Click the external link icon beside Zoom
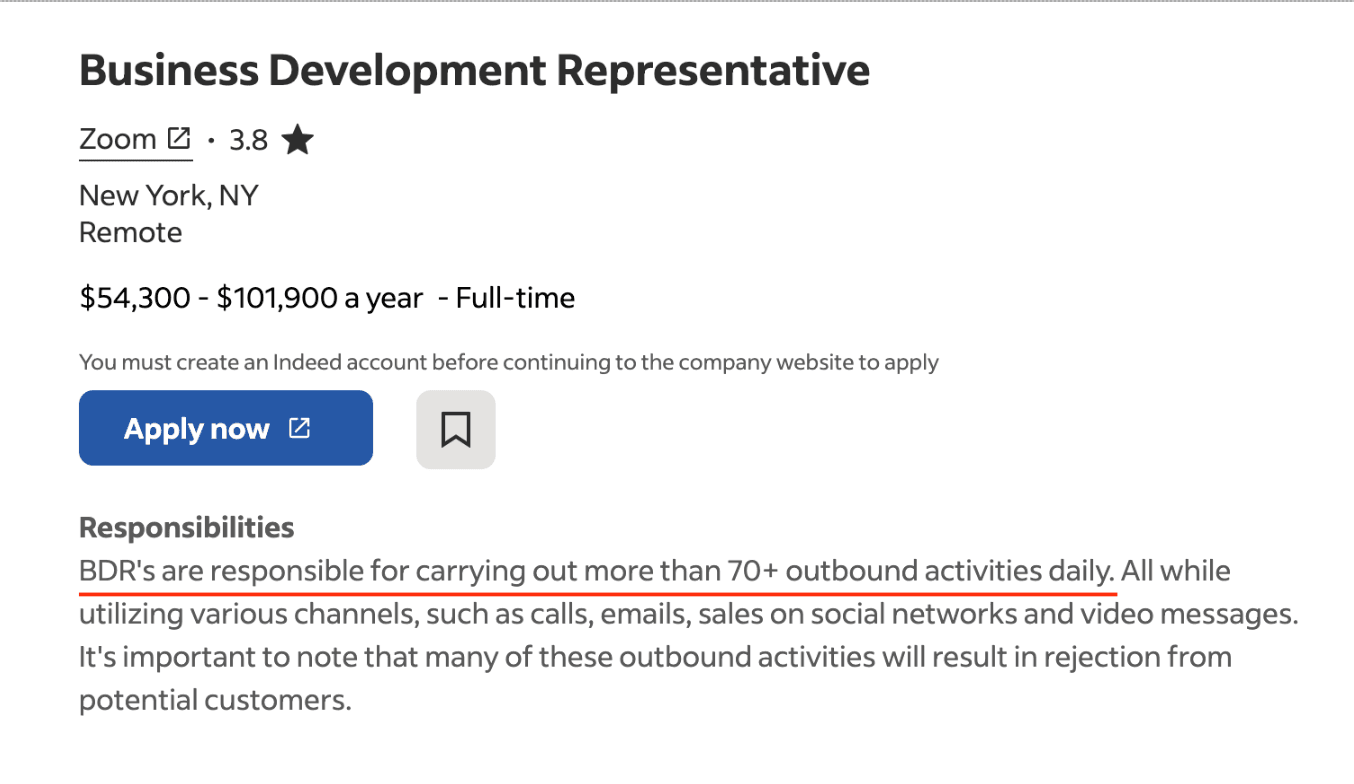Image resolution: width=1354 pixels, height=784 pixels. coord(181,137)
